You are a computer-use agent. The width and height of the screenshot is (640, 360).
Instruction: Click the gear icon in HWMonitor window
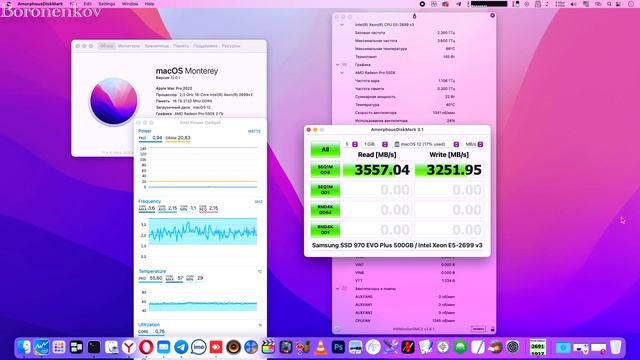click(492, 16)
